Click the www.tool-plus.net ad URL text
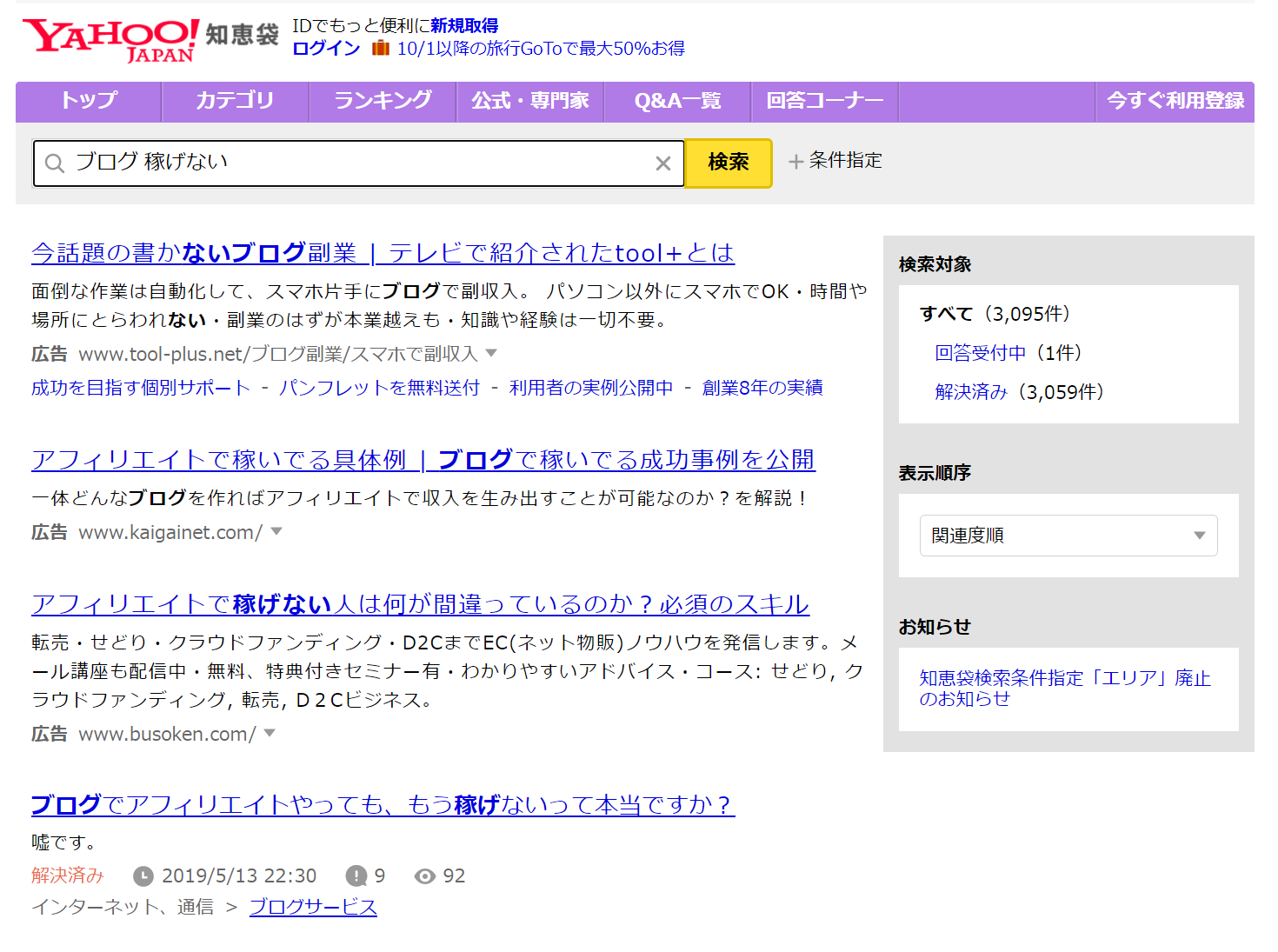The image size is (1278, 952). coord(278,354)
